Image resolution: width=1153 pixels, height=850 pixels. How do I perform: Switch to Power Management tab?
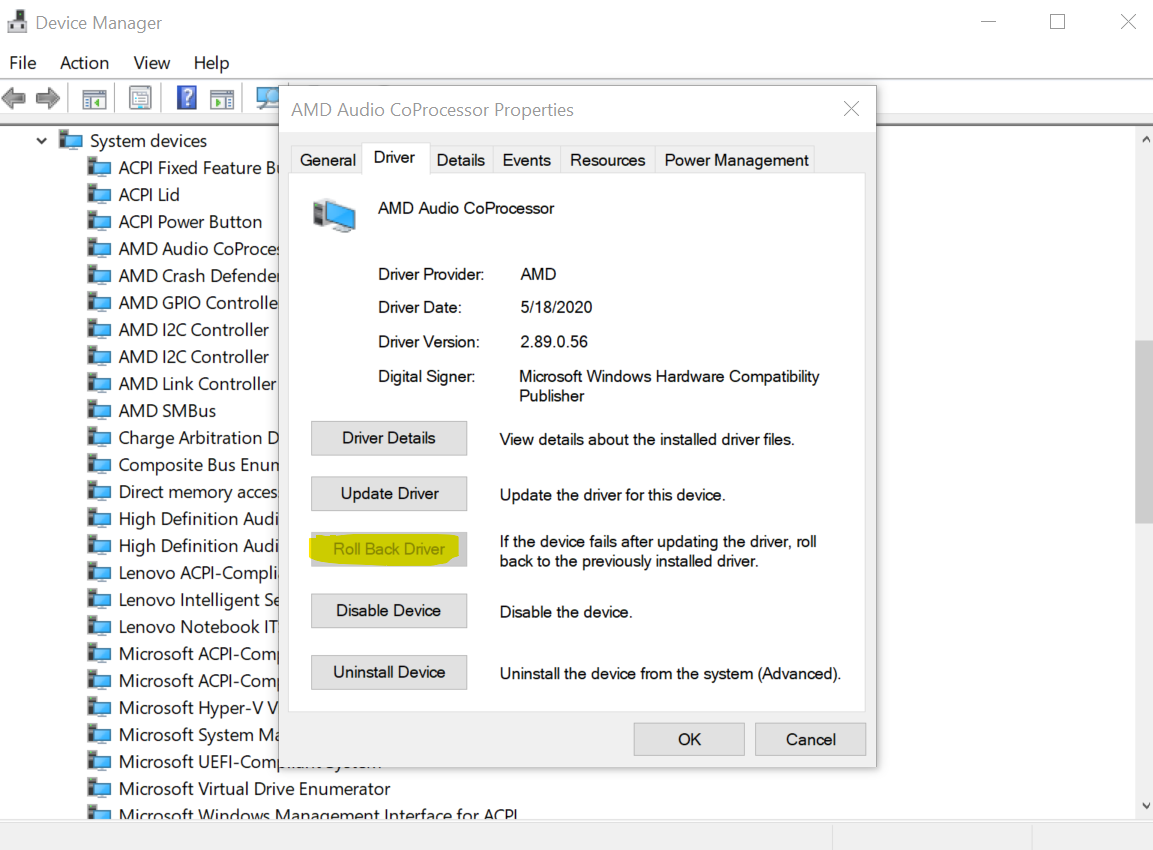[x=736, y=160]
